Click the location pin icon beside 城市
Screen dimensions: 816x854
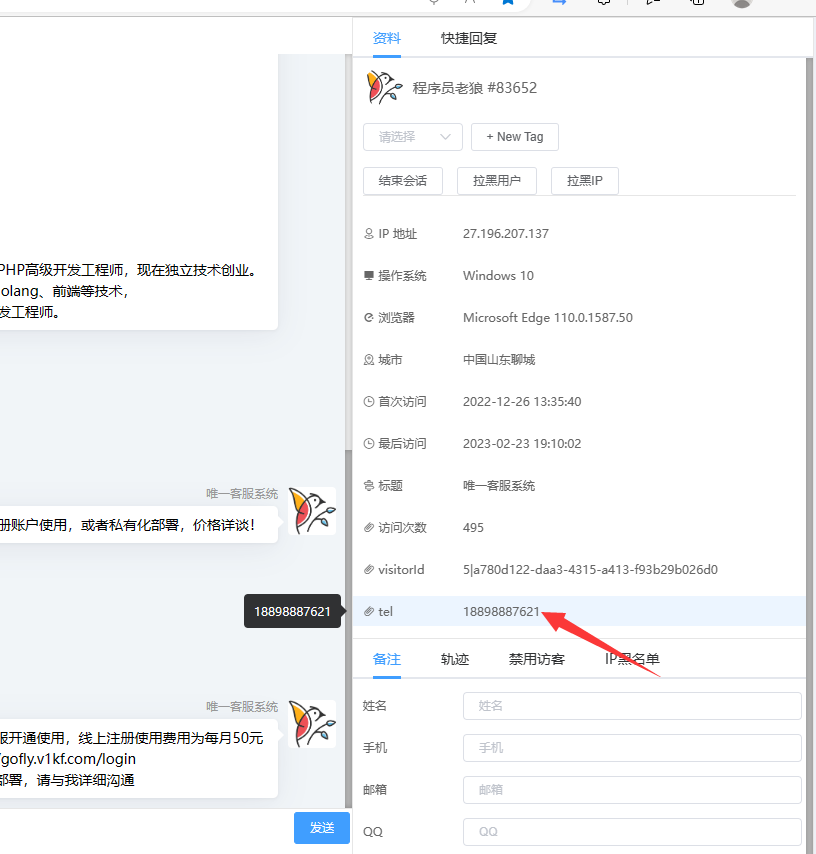point(370,359)
